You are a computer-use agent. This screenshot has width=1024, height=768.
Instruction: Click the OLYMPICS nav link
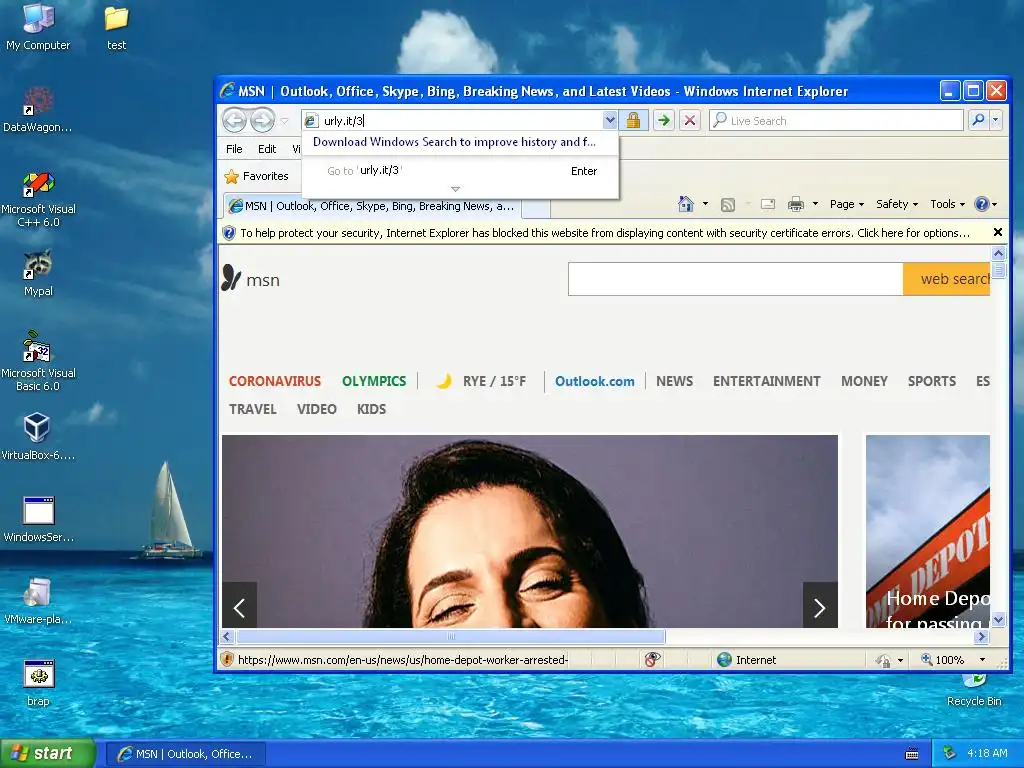point(374,381)
